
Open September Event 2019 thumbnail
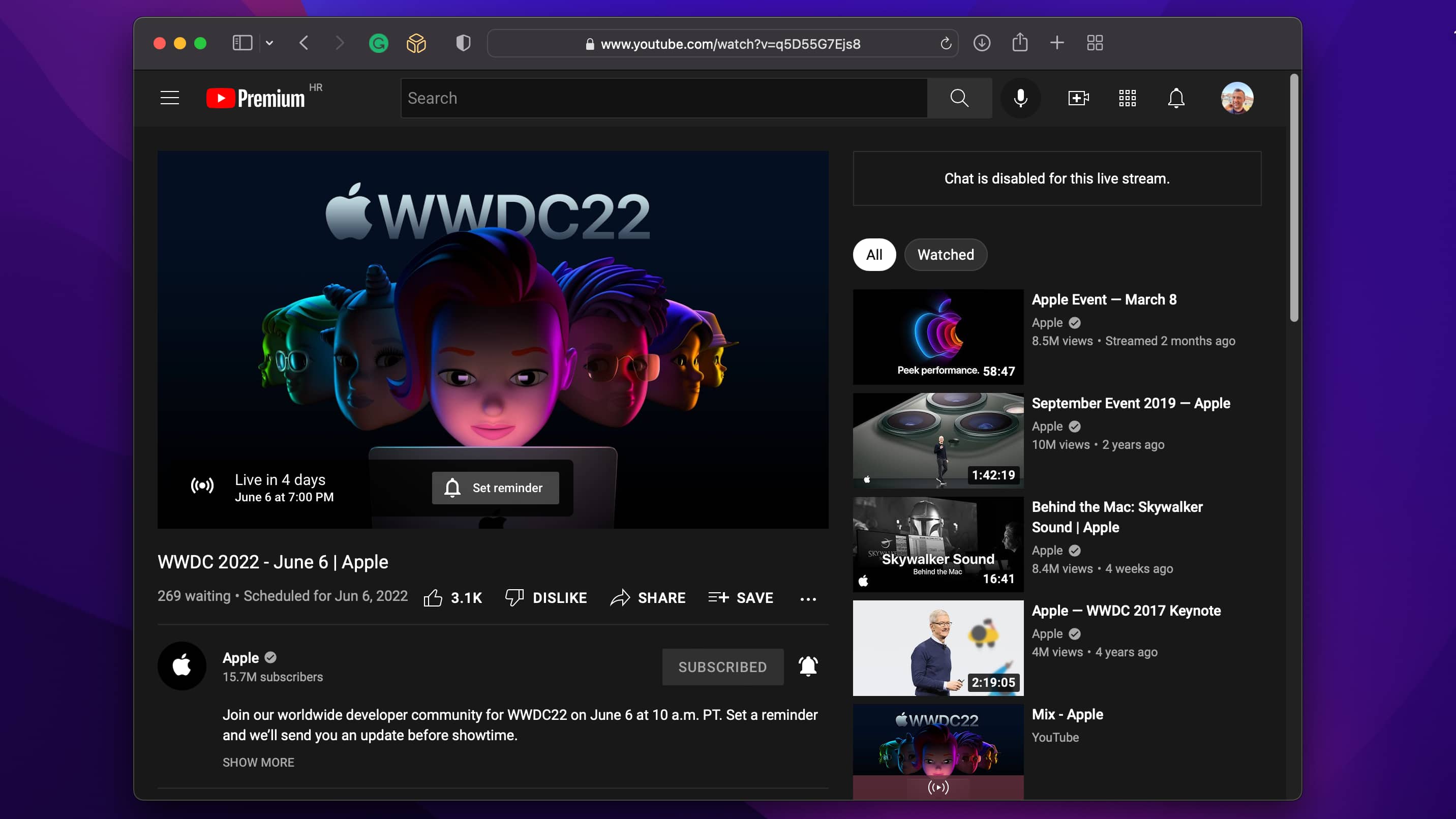(937, 440)
